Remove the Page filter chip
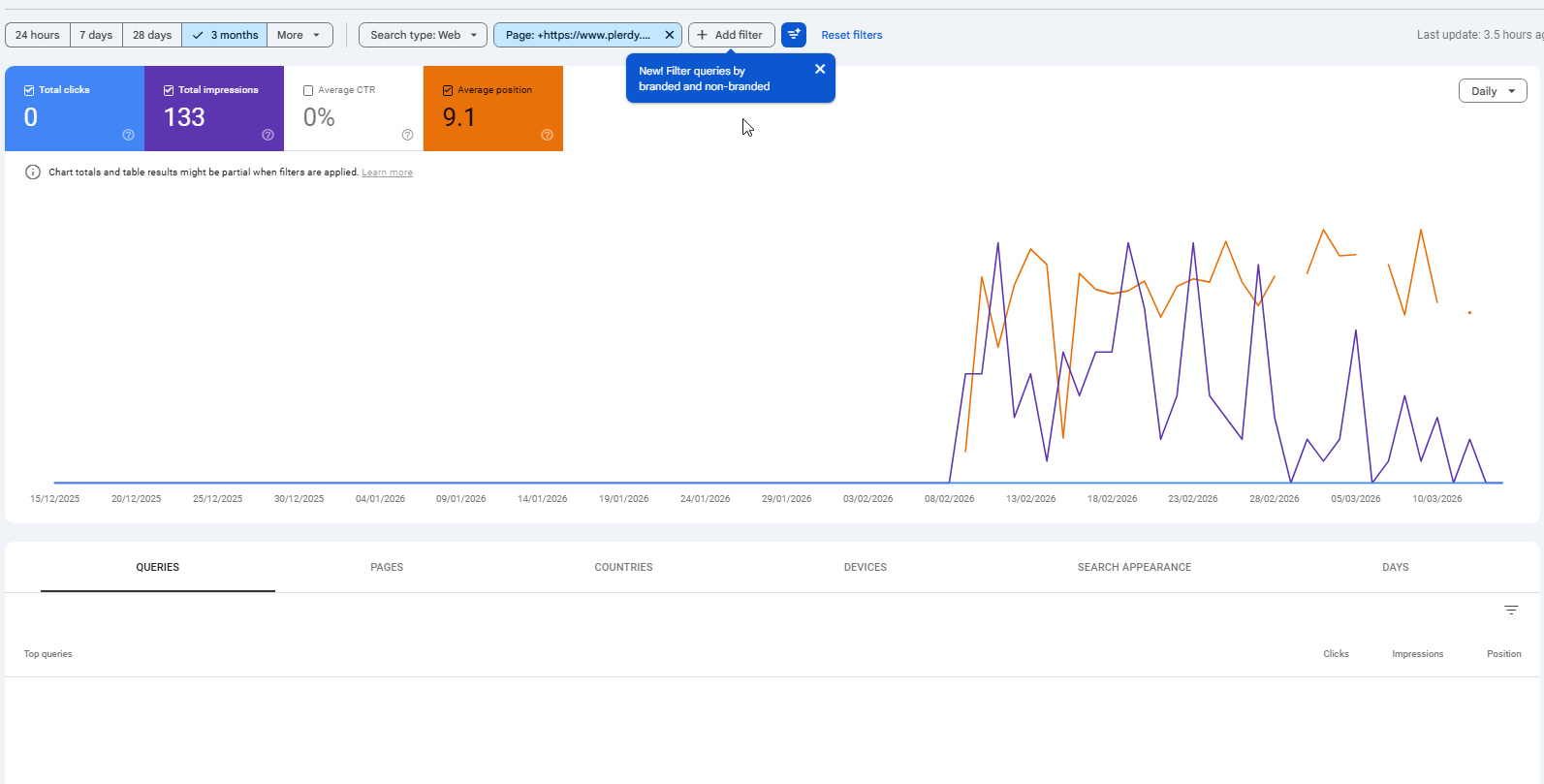Viewport: 1544px width, 784px height. click(669, 35)
